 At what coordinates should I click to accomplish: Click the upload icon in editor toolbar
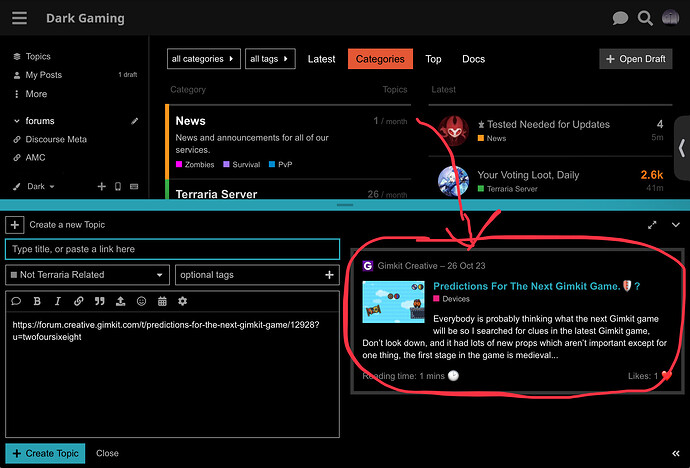tap(120, 301)
